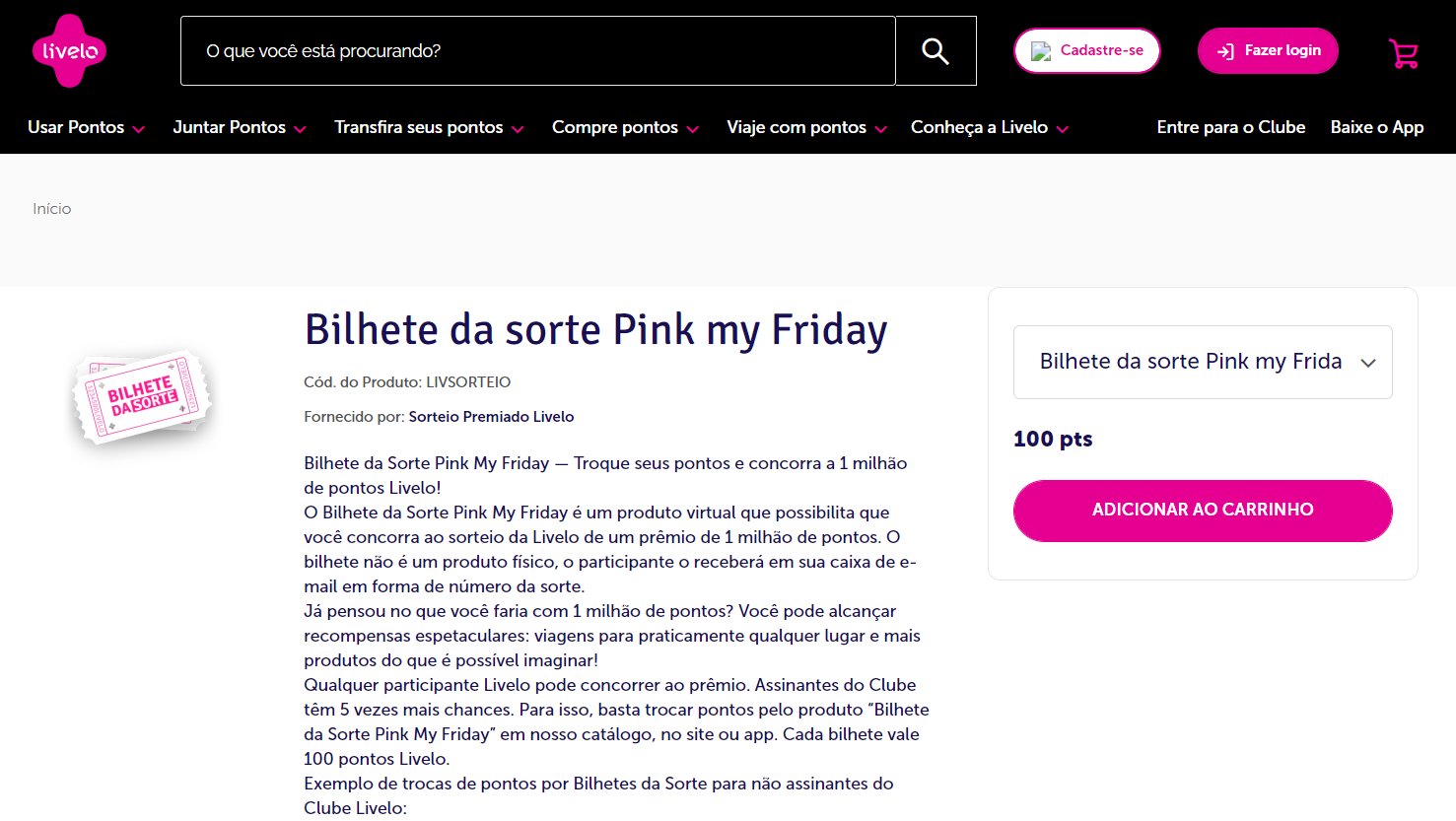Expand the Usar Pontos menu chevron
Image resolution: width=1456 pixels, height=821 pixels.
(138, 129)
